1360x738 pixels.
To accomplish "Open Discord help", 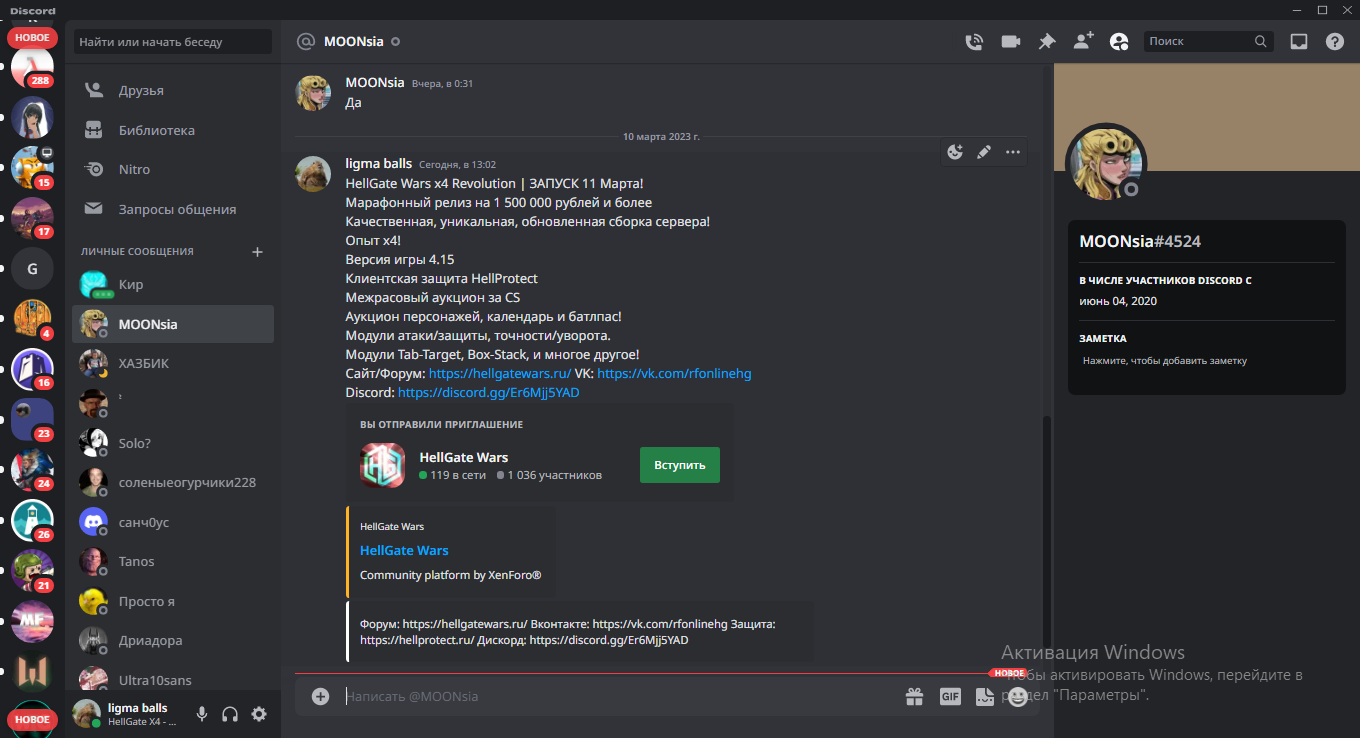I will point(1335,41).
